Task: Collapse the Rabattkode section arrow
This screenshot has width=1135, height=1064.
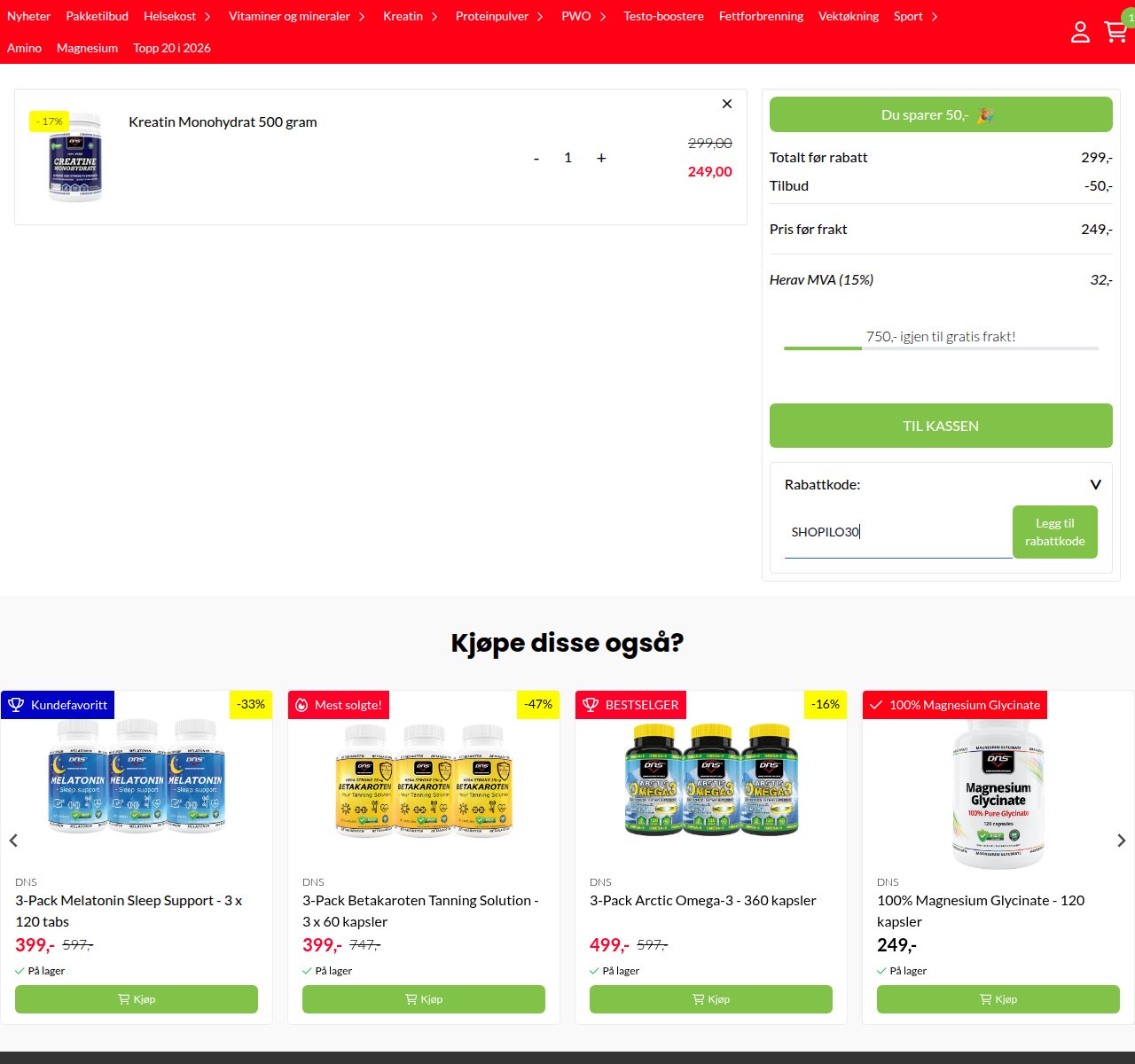Action: [x=1096, y=484]
